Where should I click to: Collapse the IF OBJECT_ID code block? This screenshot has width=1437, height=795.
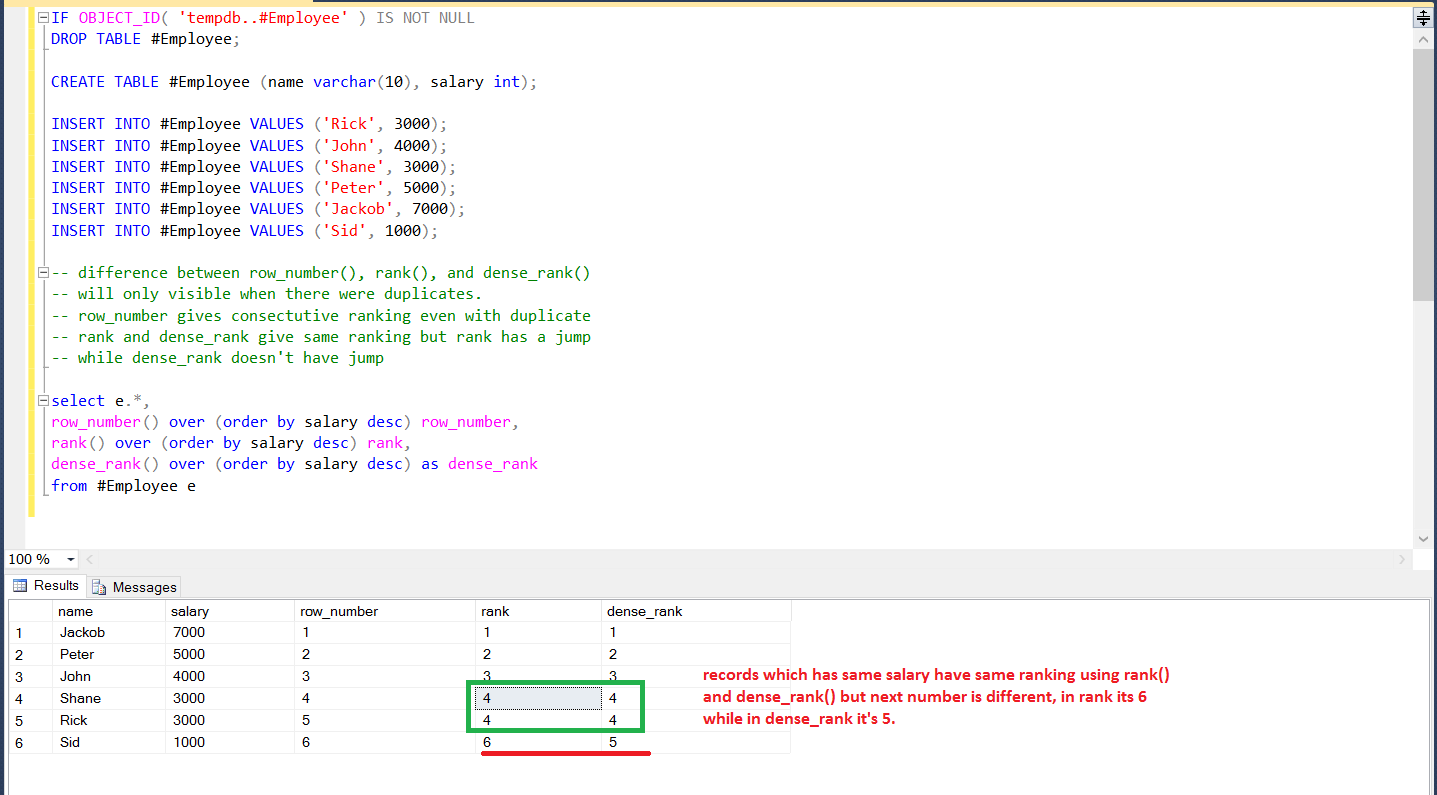(42, 18)
